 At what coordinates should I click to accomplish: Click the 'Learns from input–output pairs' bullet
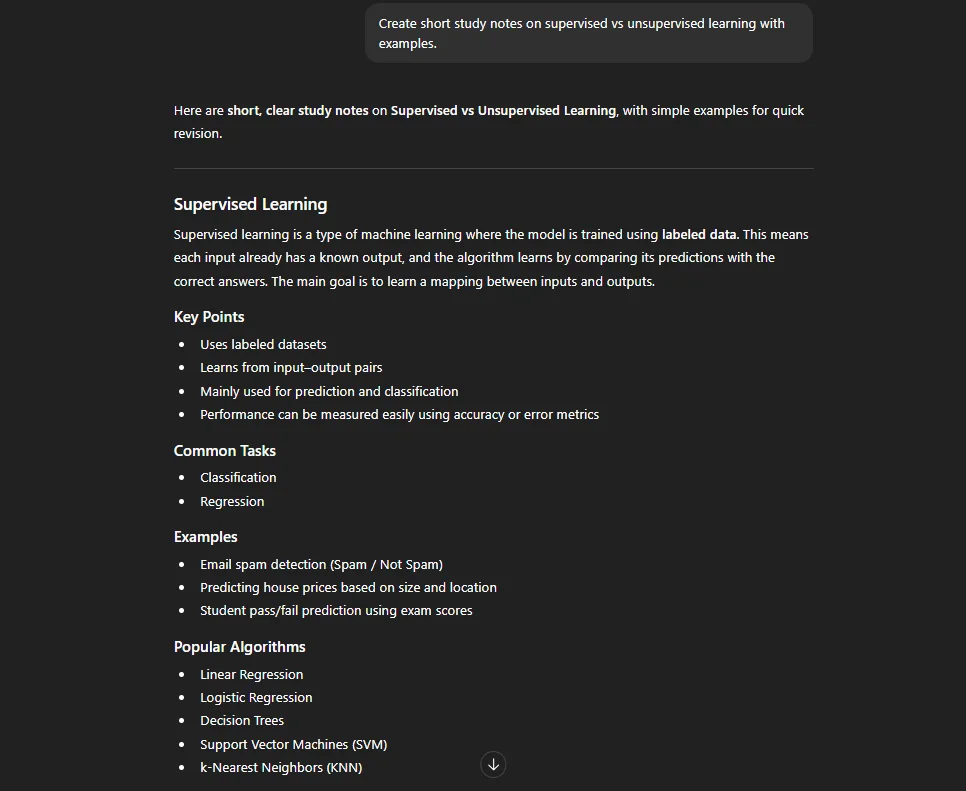click(291, 368)
